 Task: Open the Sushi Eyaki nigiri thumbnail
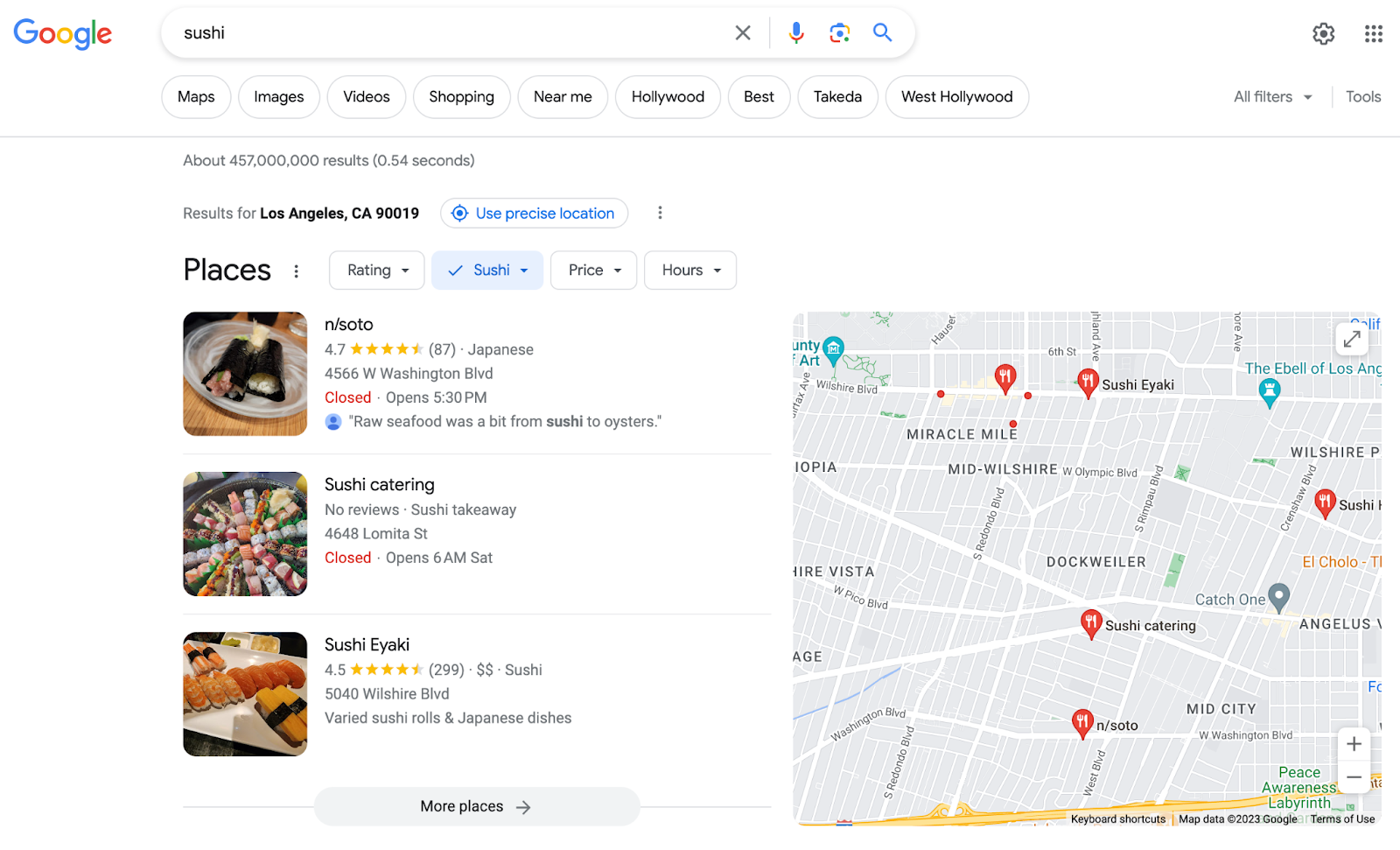(245, 694)
